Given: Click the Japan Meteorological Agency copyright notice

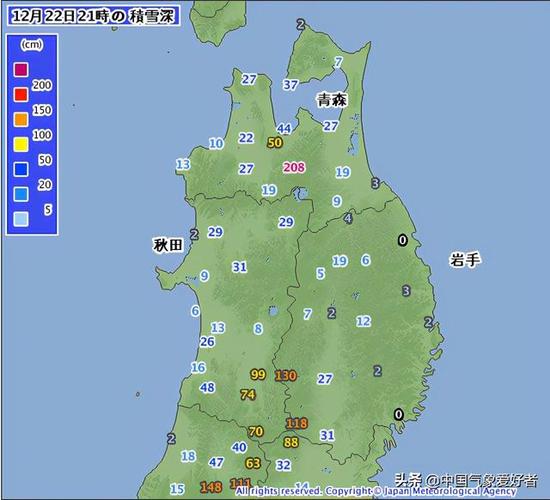Looking at the screenshot, I should point(376,491).
